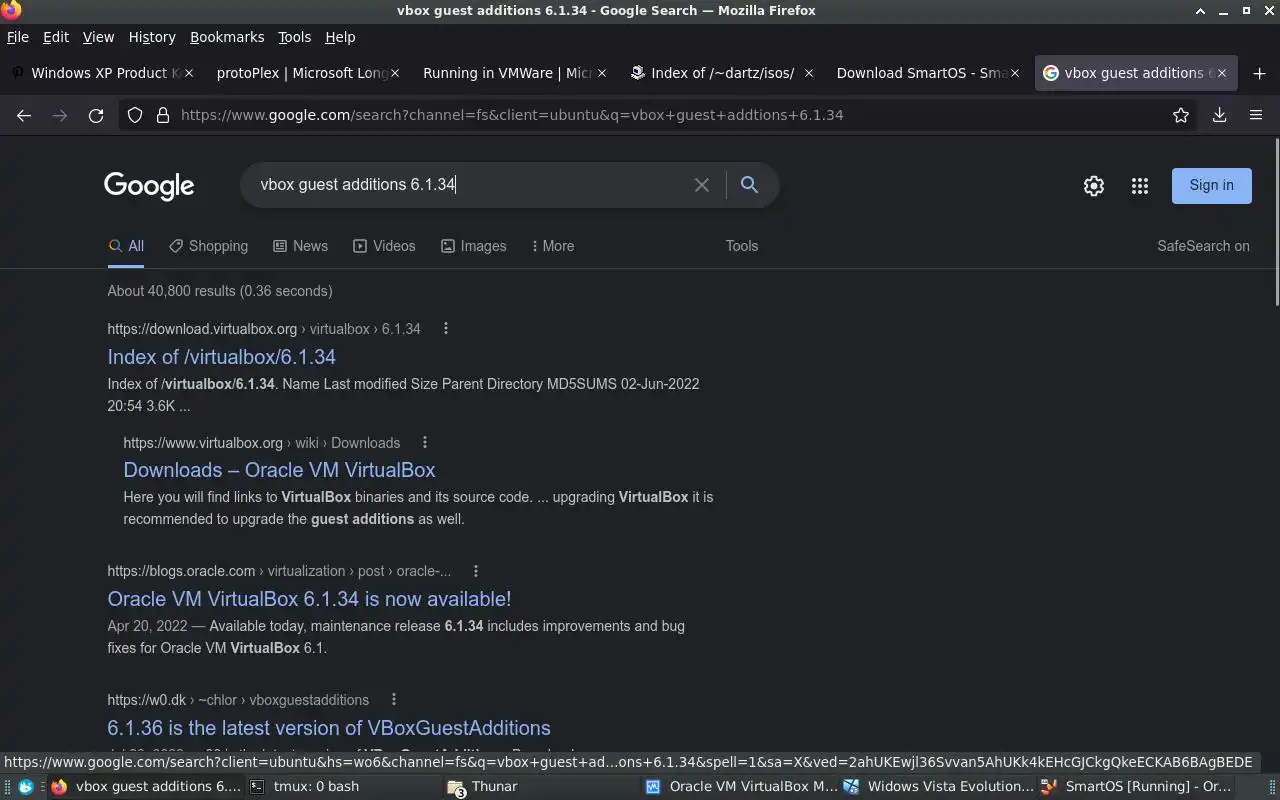Close the protoPlex Microsoft Longhorn tab
This screenshot has height=800, width=1280.
tap(395, 73)
